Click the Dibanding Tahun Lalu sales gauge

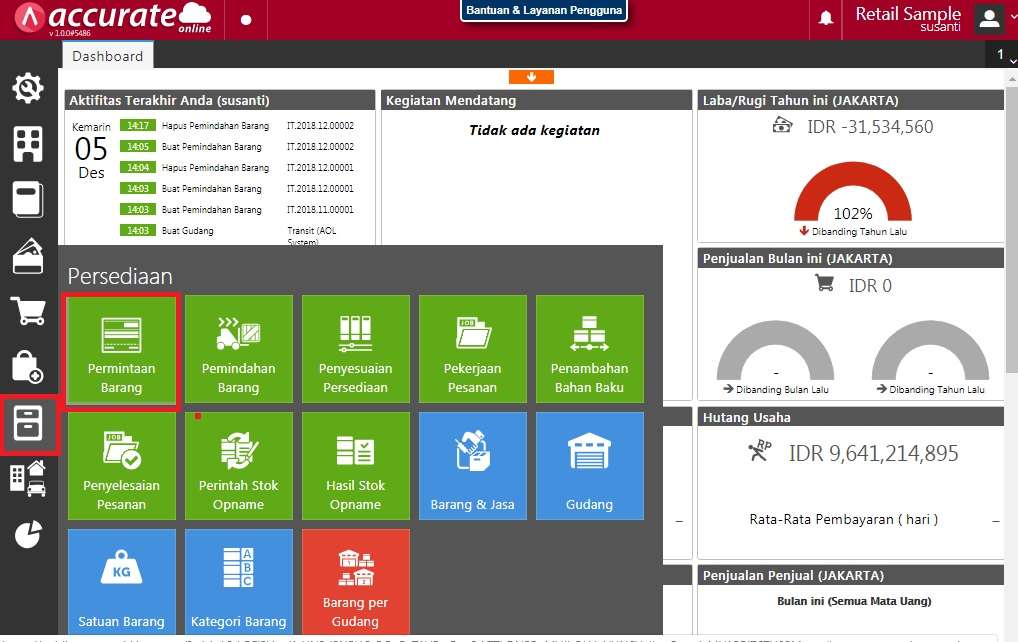(930, 351)
